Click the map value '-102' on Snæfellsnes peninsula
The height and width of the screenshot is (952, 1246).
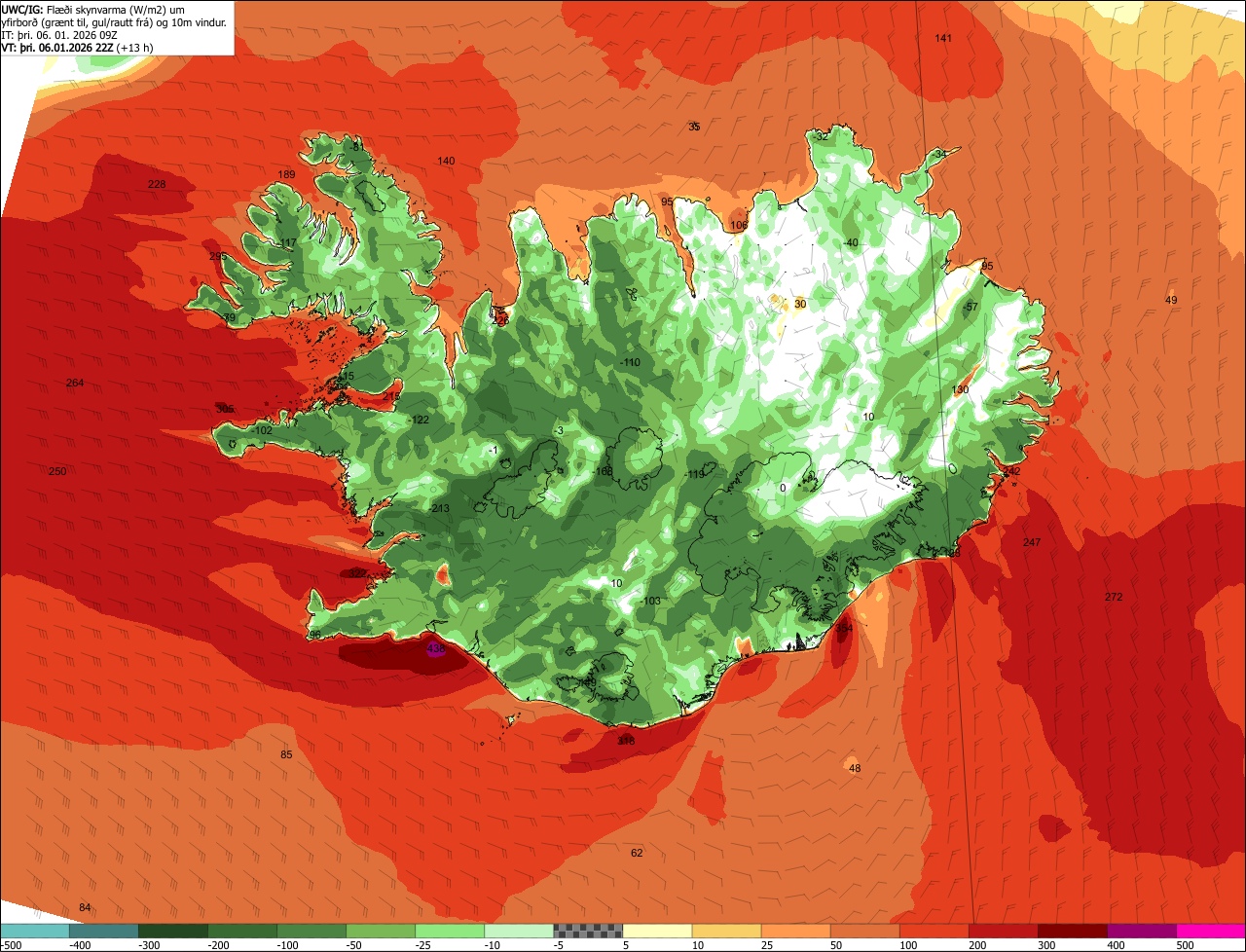coord(262,429)
